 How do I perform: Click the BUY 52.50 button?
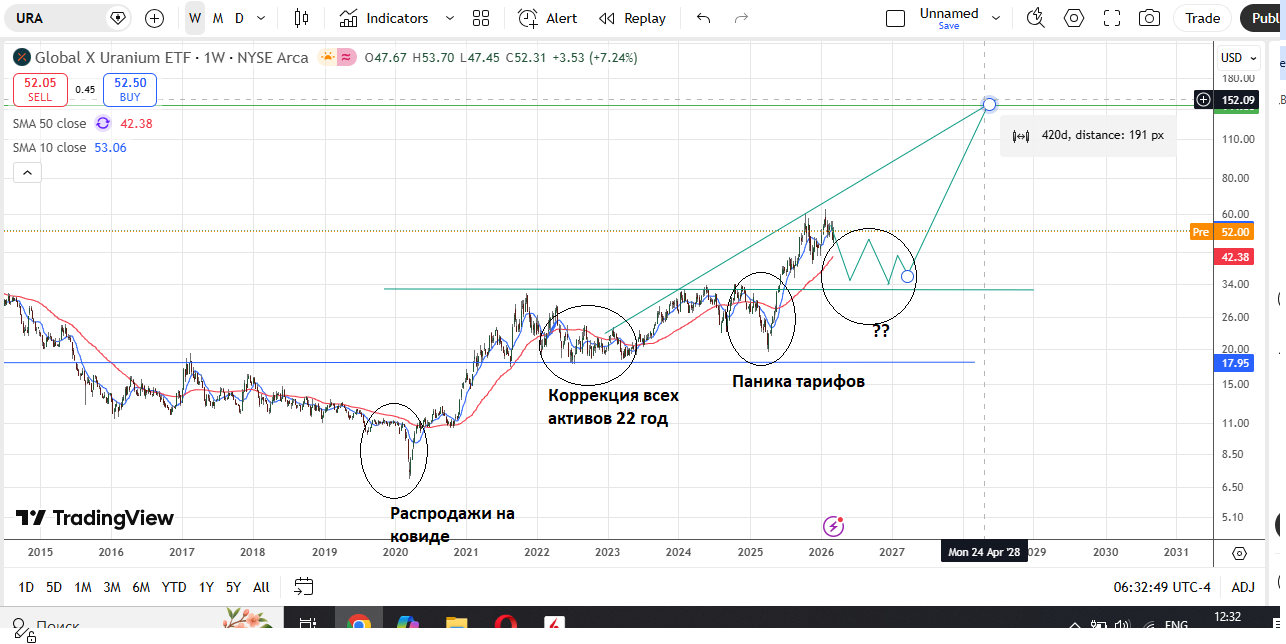130,90
